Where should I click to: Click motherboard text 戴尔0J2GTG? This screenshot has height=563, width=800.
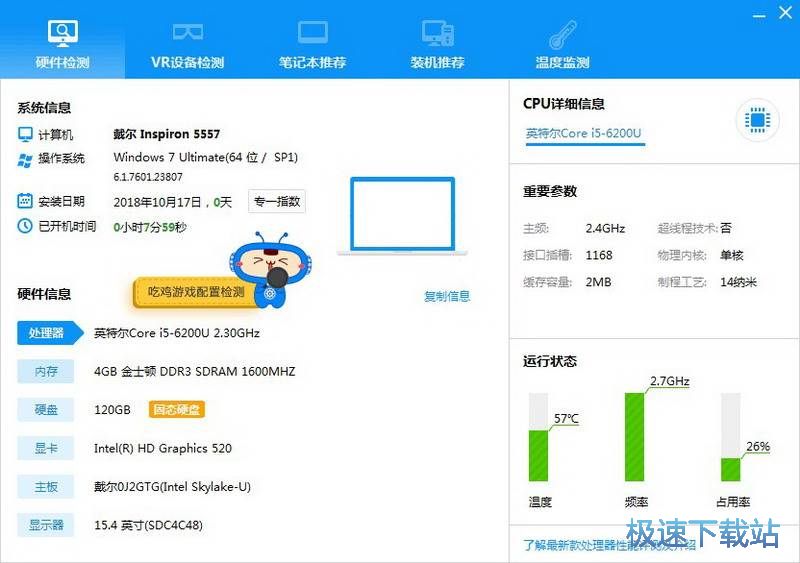click(172, 487)
